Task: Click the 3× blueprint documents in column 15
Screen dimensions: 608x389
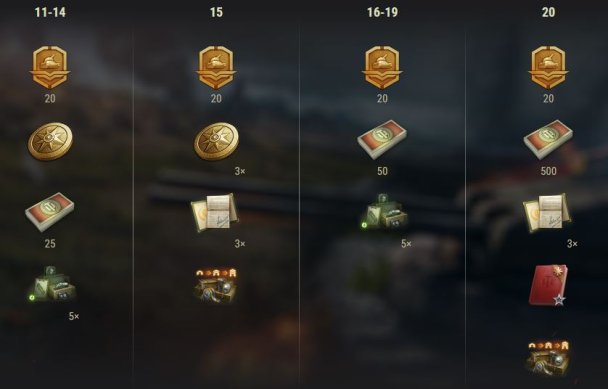Action: coord(214,213)
